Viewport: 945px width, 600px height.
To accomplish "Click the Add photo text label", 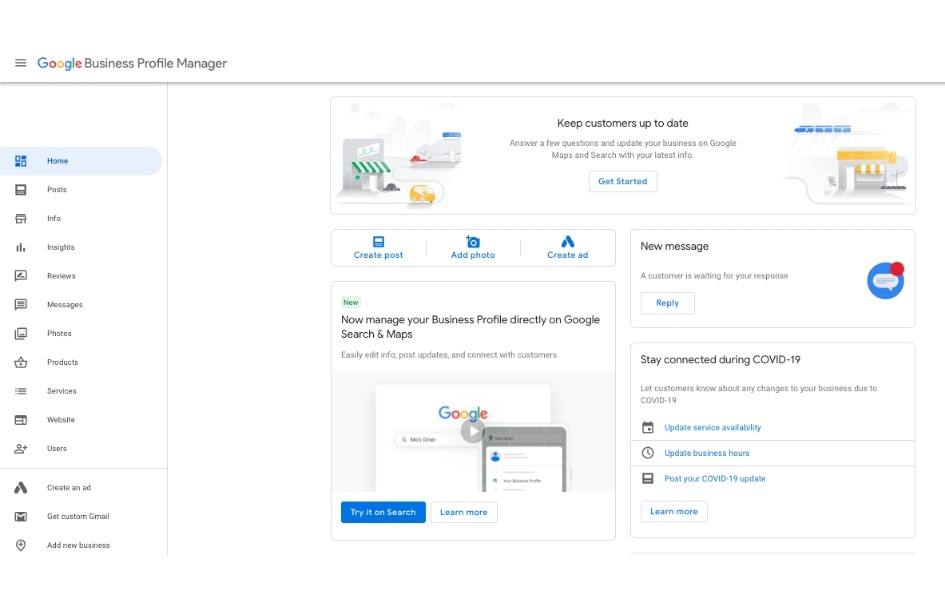I will [473, 255].
